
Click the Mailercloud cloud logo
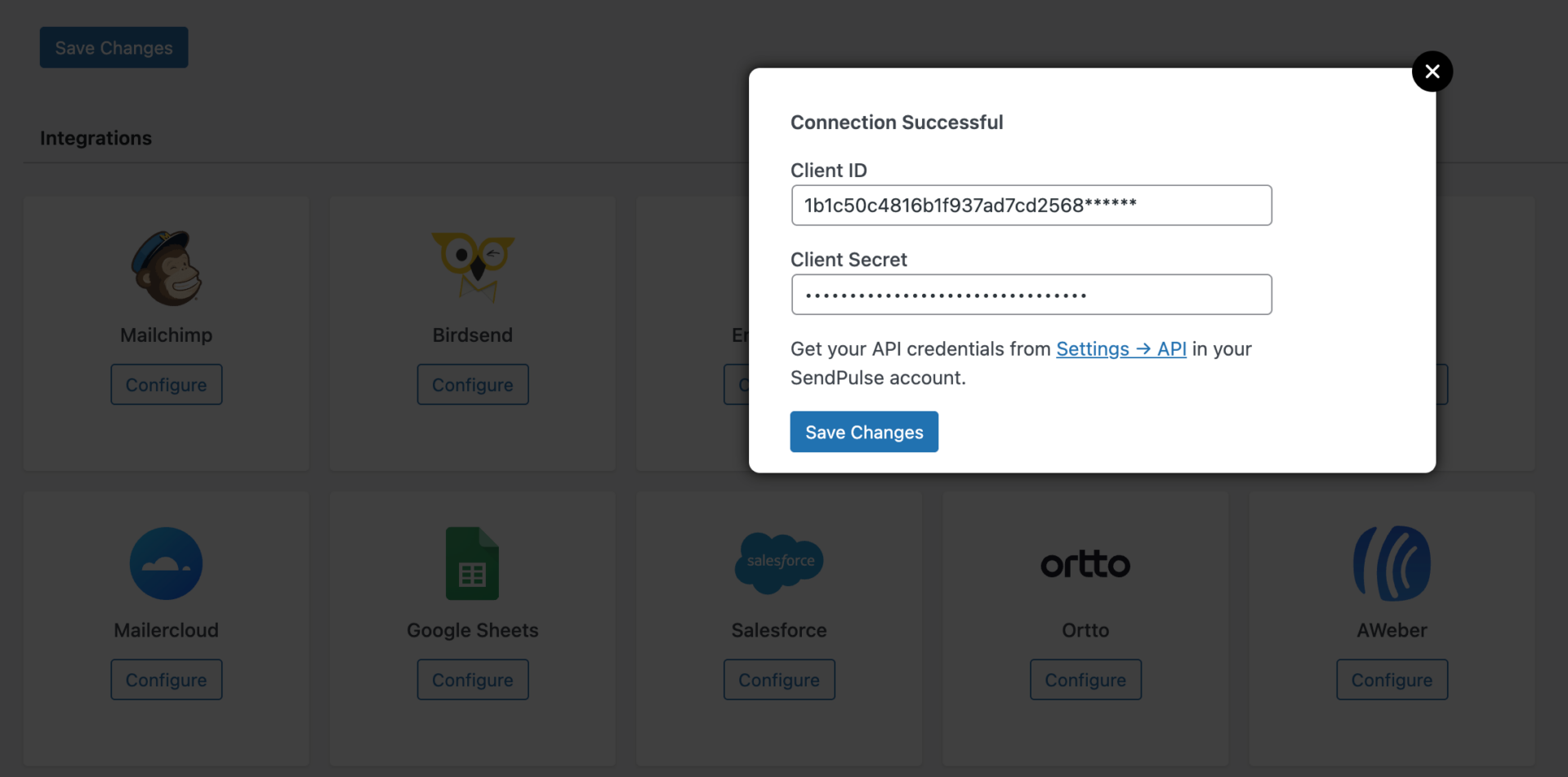point(166,563)
